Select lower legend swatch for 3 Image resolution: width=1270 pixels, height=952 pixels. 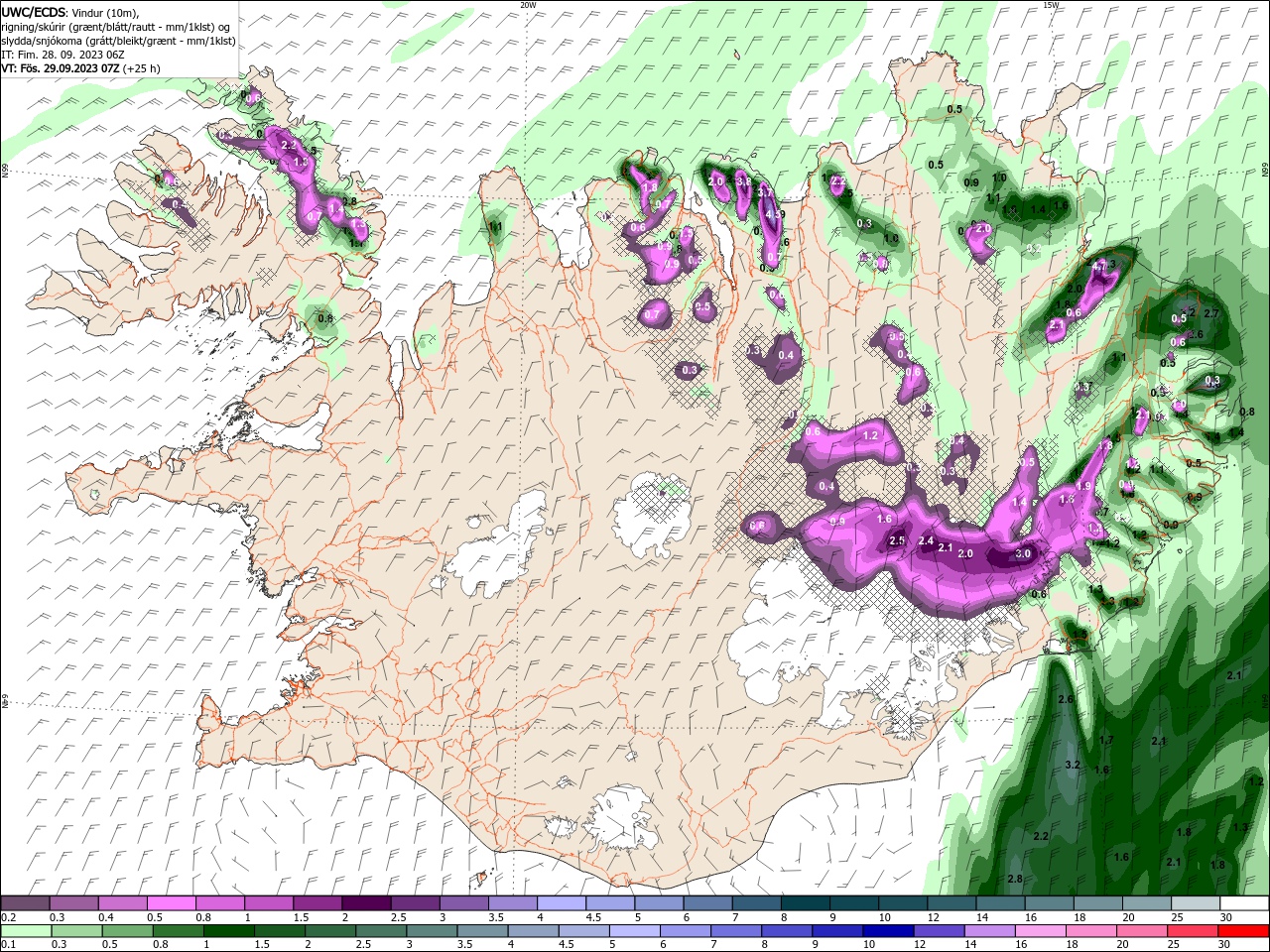432,931
